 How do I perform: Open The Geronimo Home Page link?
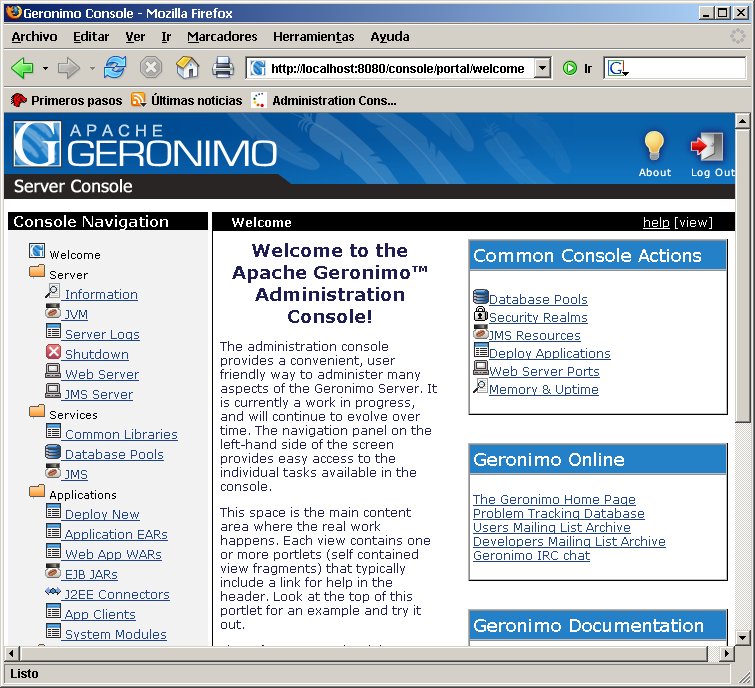(554, 499)
